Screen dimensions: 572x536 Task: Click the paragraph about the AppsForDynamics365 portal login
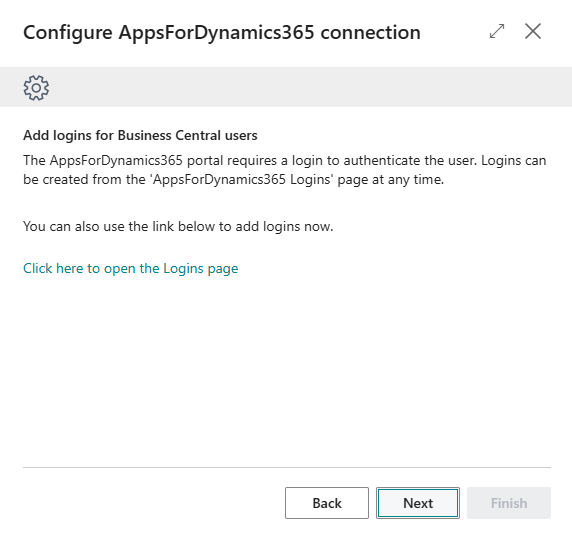(285, 170)
